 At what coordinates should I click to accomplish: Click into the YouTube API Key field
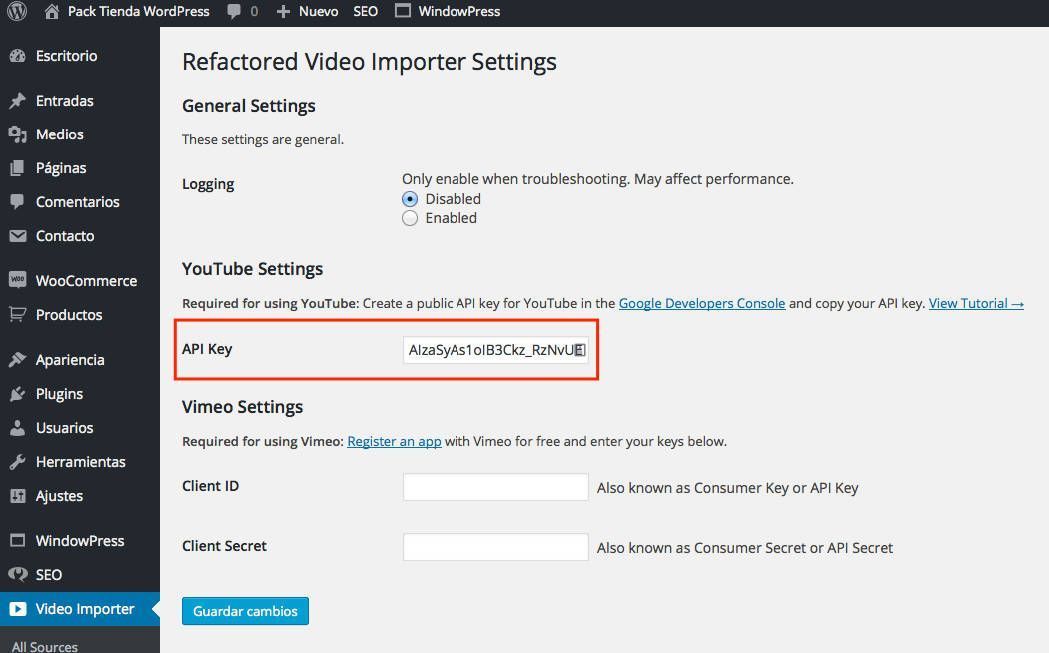tap(496, 350)
